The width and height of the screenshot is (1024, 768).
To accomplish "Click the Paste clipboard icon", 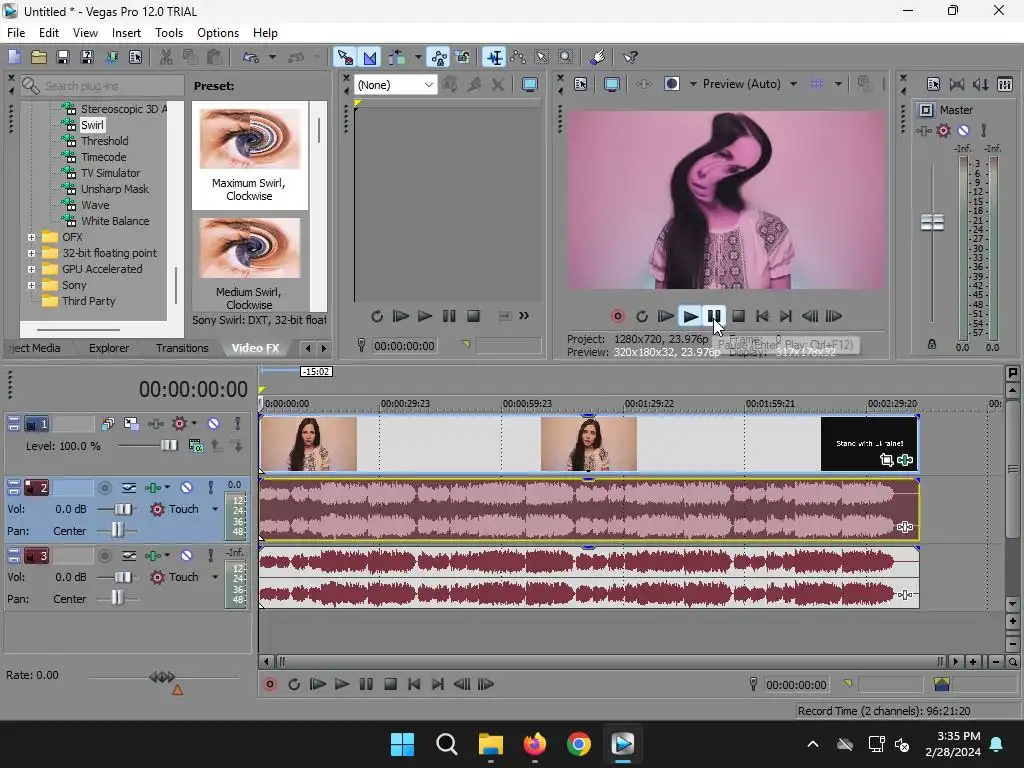I will coord(214,57).
